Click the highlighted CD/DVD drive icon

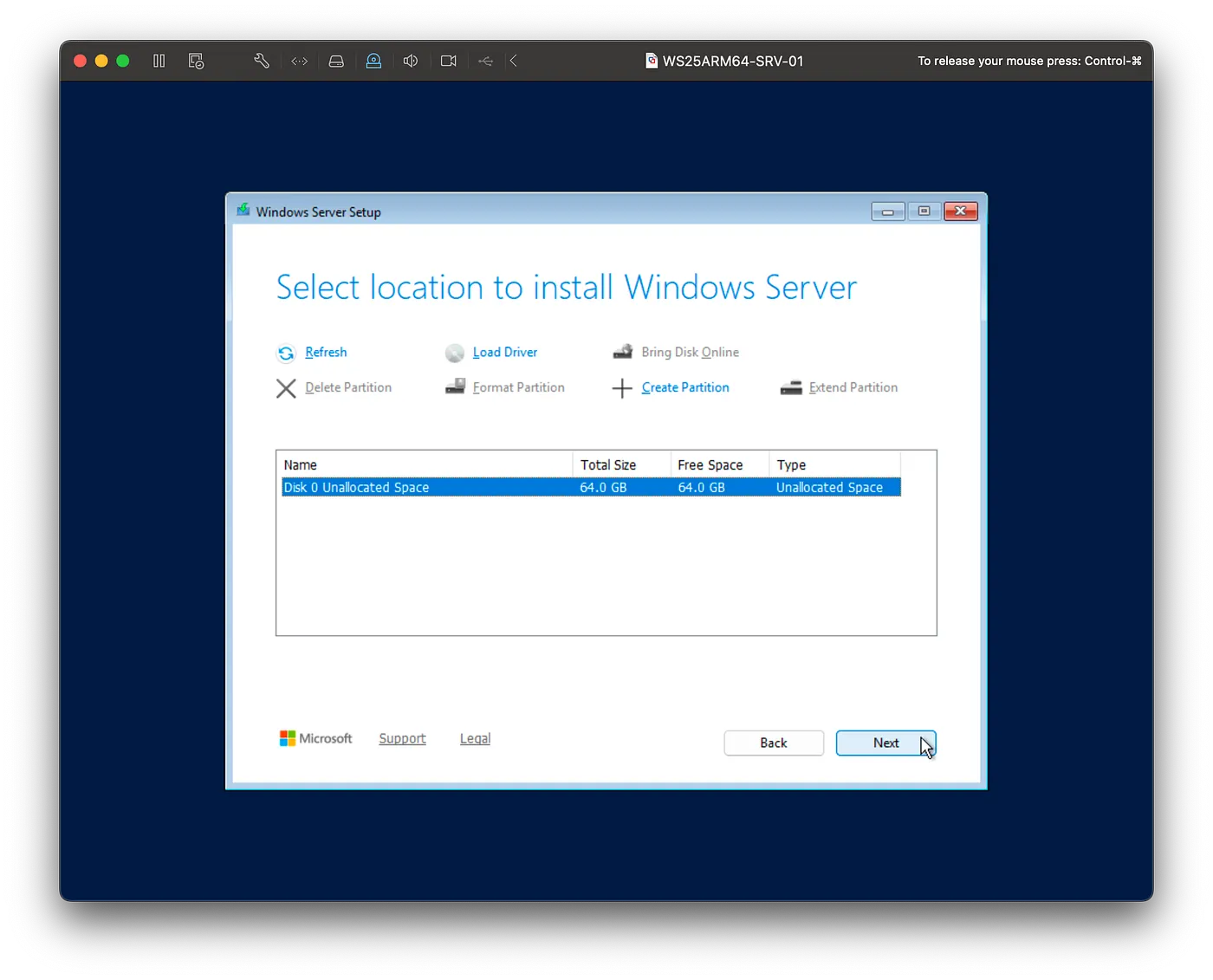click(x=373, y=61)
